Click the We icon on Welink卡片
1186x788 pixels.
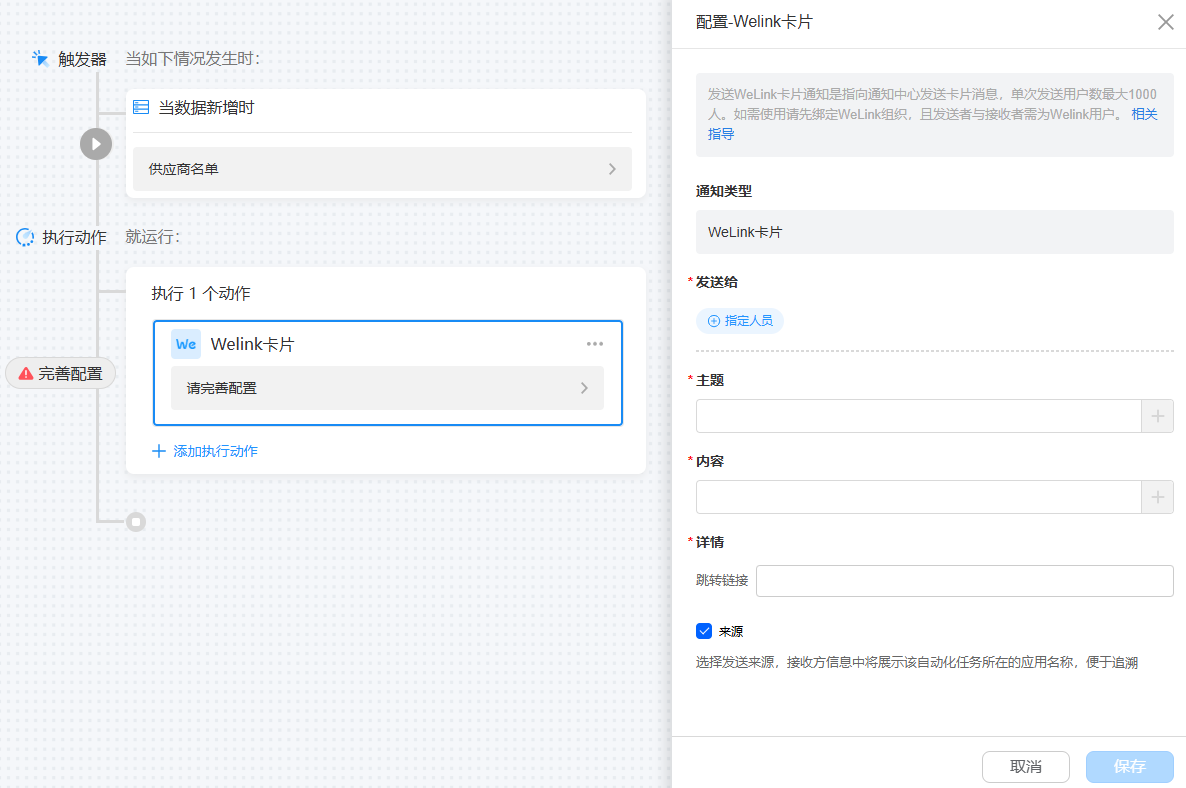tap(186, 344)
